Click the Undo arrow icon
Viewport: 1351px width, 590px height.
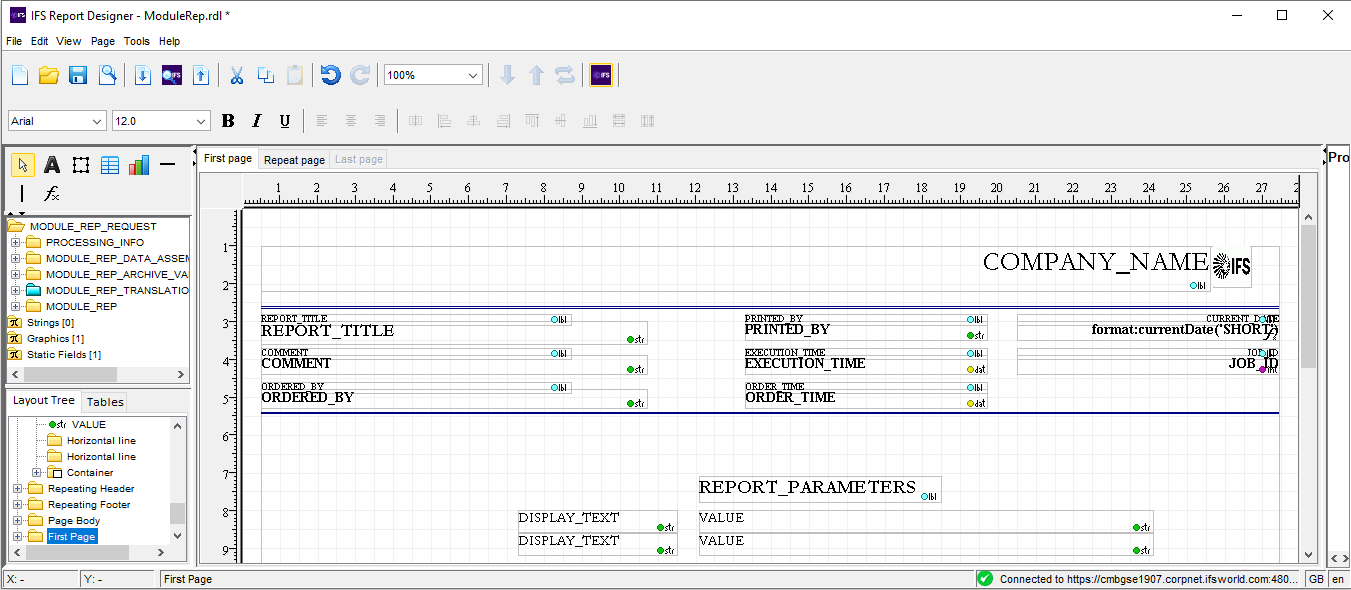click(330, 75)
